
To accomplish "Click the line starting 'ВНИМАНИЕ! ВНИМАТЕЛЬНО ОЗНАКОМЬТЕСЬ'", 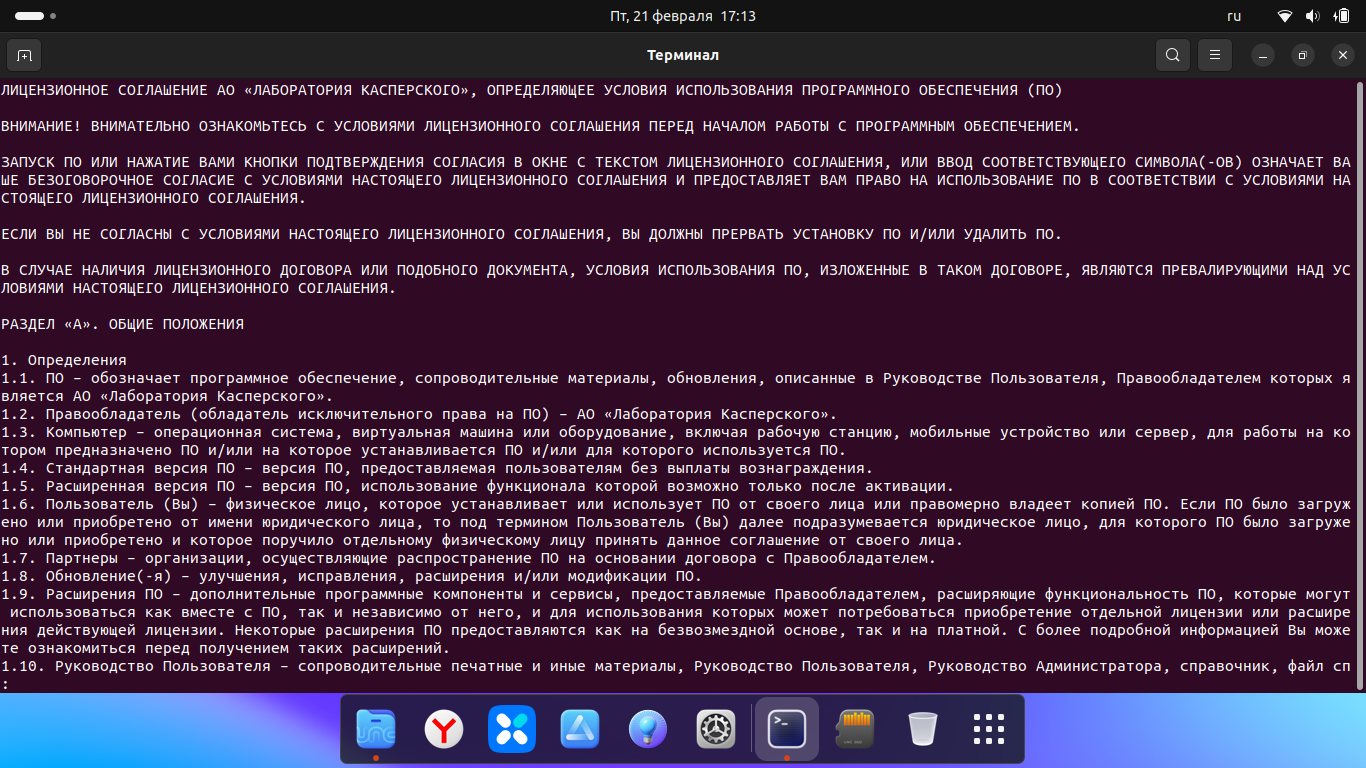I will point(541,126).
